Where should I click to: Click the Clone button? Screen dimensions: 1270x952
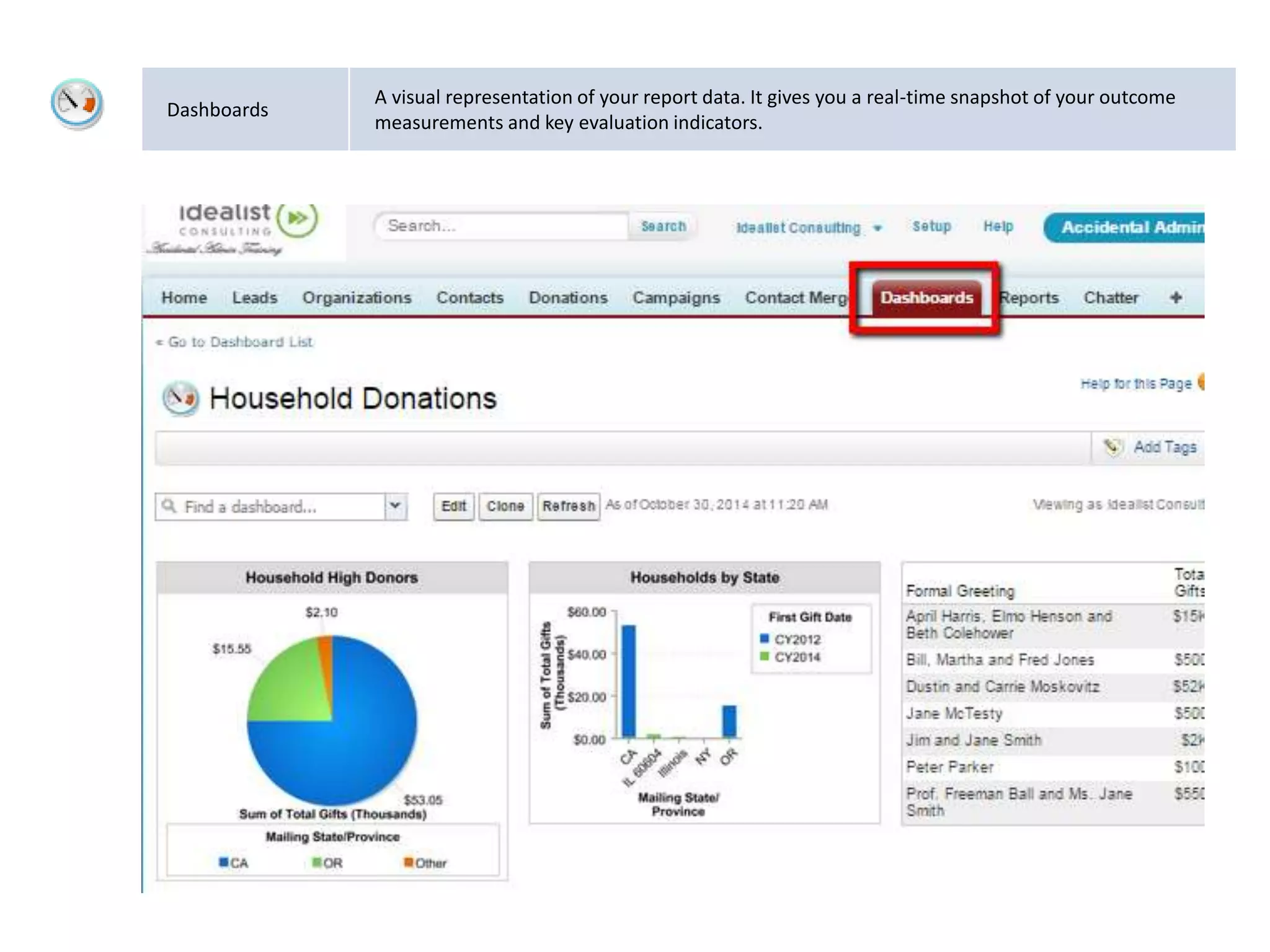505,506
